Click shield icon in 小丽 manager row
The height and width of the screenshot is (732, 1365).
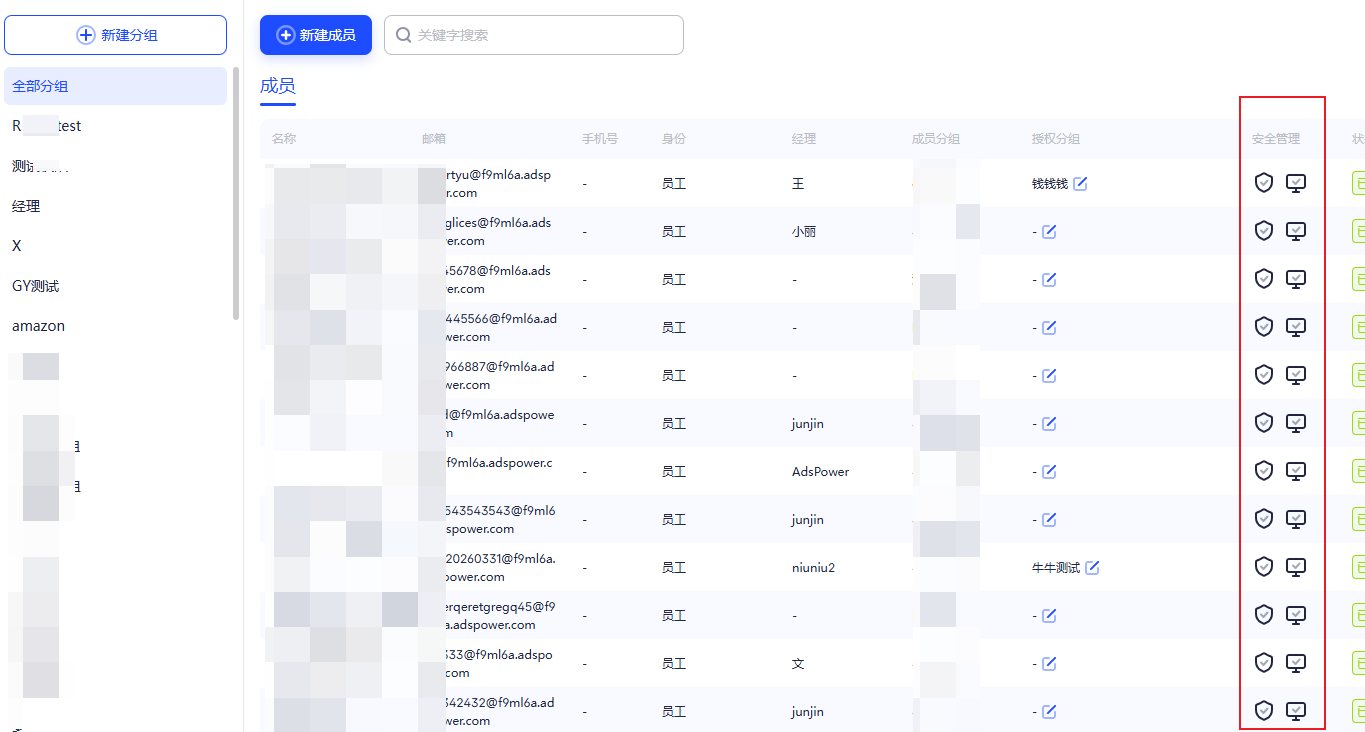pyautogui.click(x=1264, y=231)
